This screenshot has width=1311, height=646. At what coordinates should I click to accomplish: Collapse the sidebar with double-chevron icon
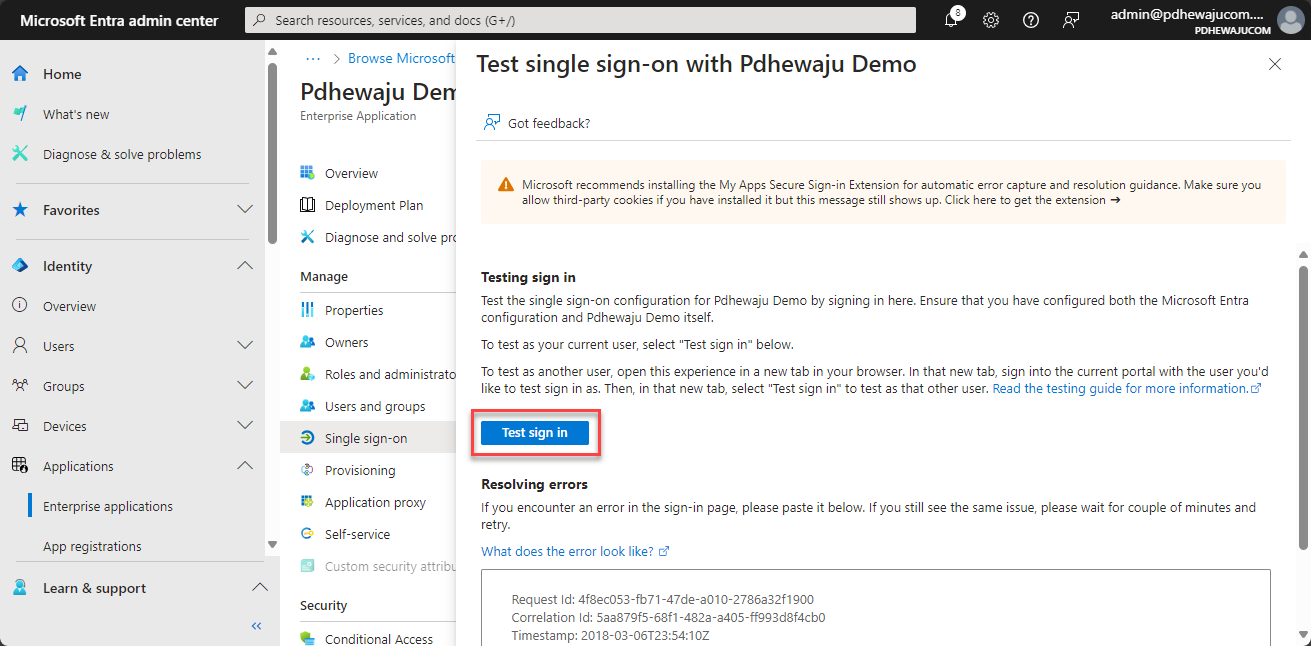pyautogui.click(x=256, y=626)
